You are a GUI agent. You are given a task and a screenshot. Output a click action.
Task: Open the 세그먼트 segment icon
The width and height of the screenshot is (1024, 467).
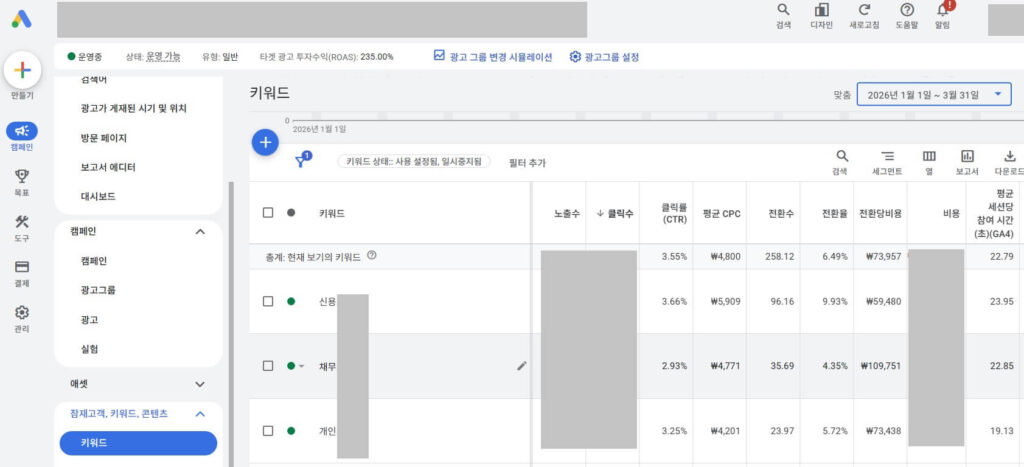[888, 156]
